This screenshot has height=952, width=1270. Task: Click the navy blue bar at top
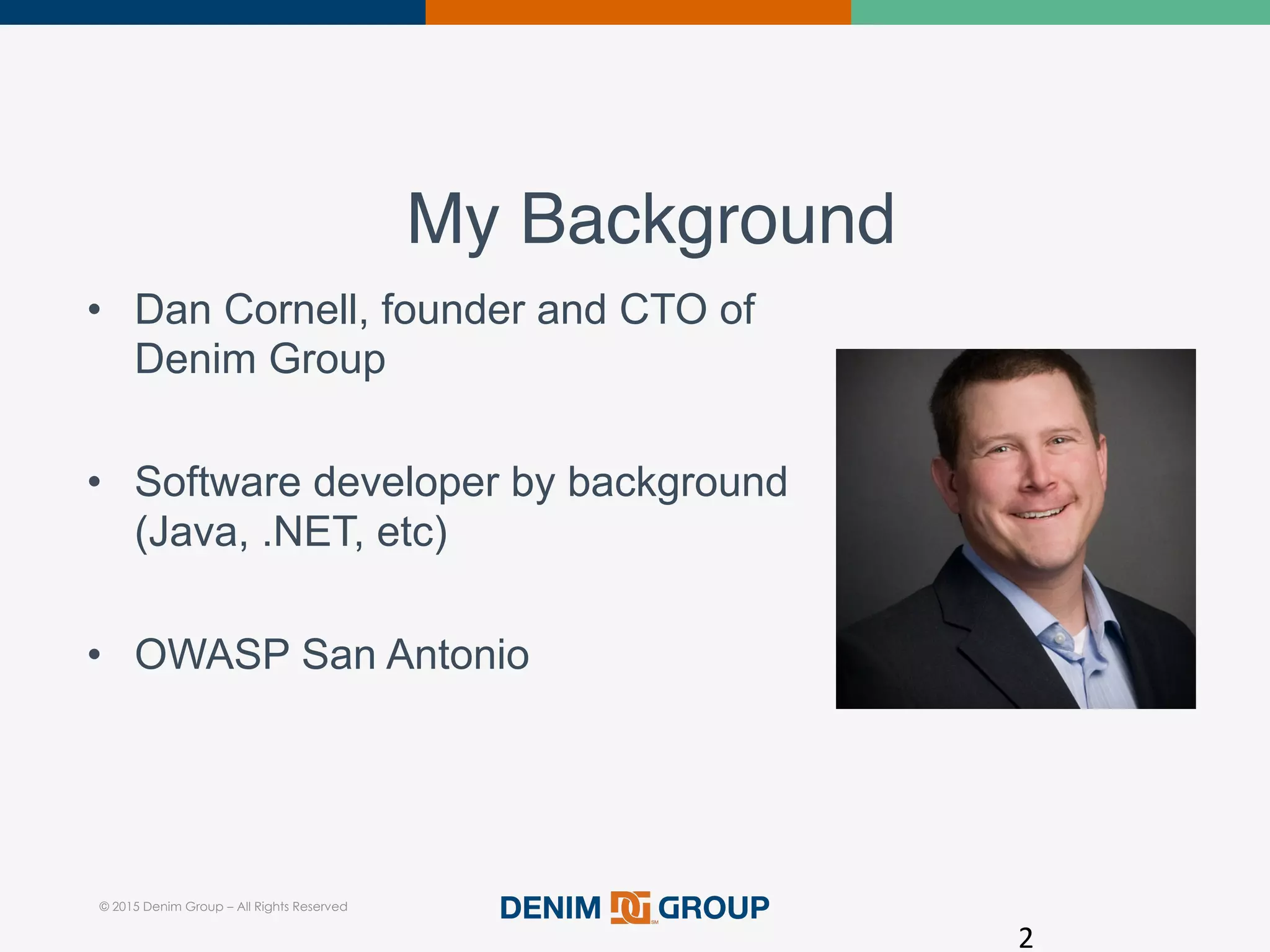tap(212, 12)
